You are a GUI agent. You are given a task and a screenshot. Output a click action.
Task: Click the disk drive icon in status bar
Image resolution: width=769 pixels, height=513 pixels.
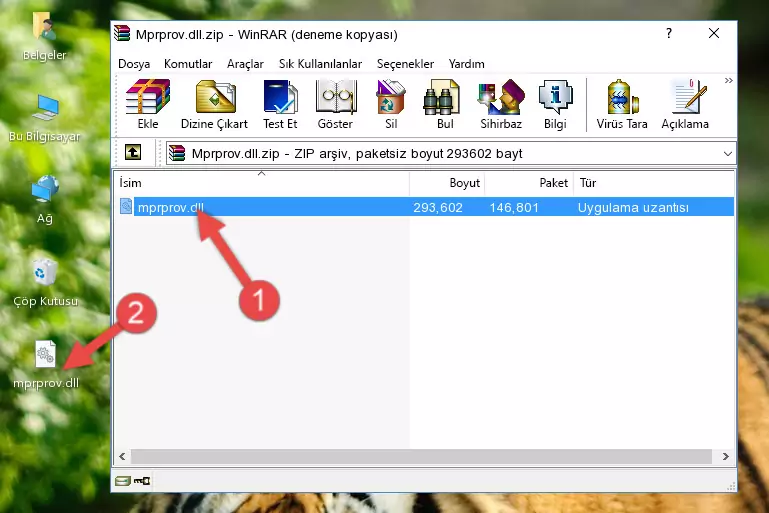coord(123,481)
